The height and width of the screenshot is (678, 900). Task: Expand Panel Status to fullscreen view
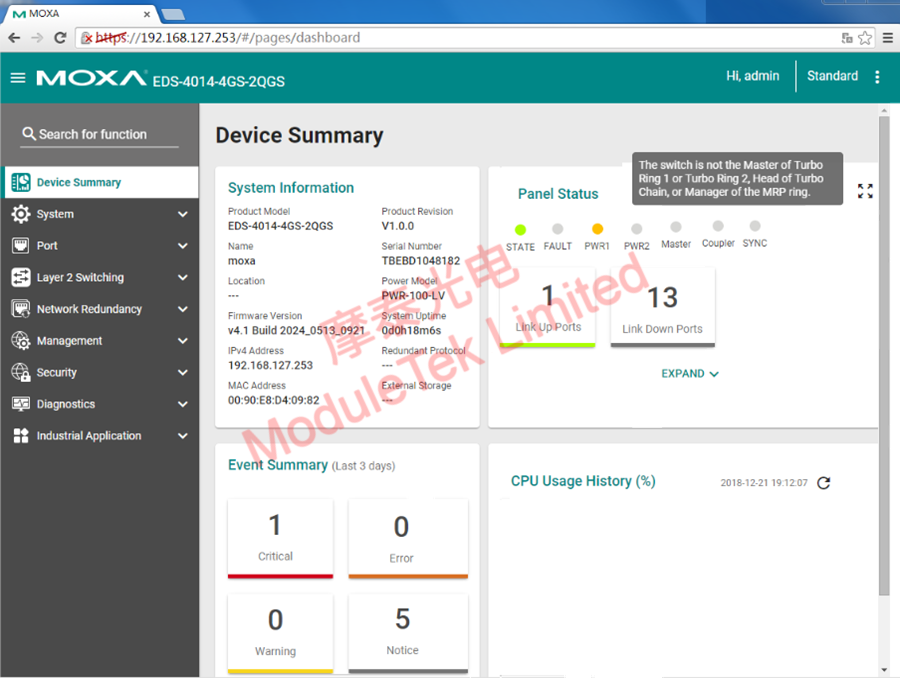pyautogui.click(x=865, y=191)
